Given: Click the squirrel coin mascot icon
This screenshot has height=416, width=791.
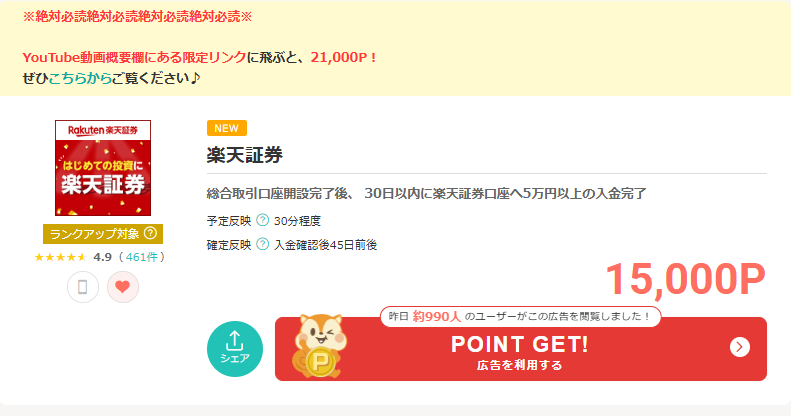Looking at the screenshot, I should pyautogui.click(x=319, y=346).
